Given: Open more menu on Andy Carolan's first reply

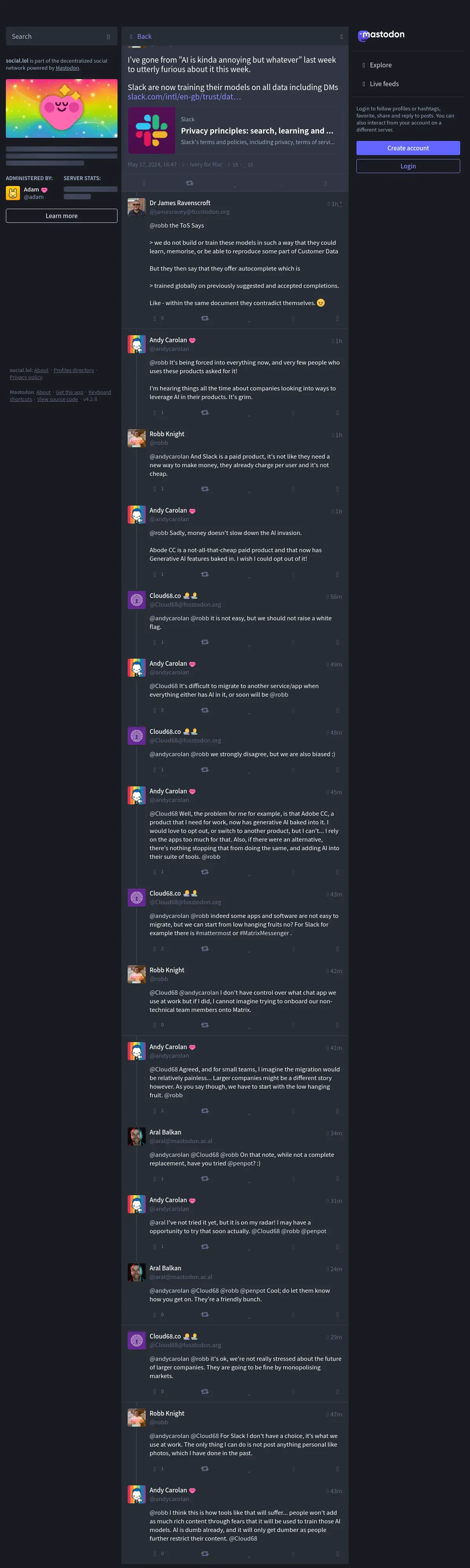Looking at the screenshot, I should 337,412.
